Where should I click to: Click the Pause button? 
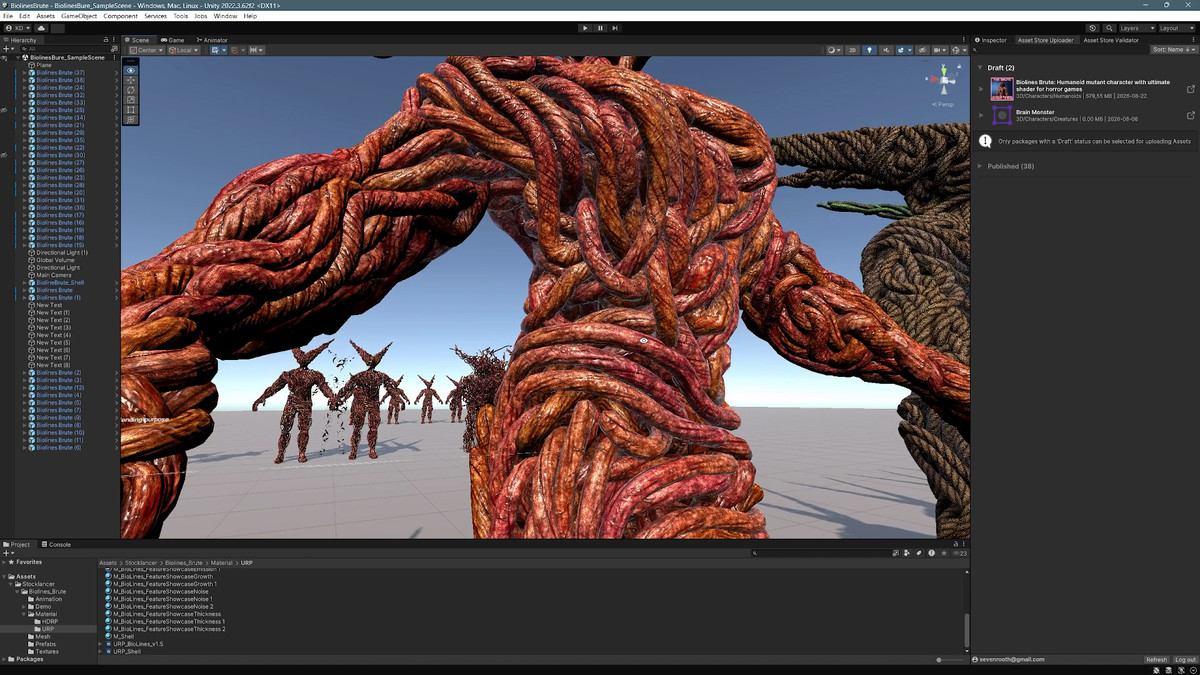[x=600, y=28]
